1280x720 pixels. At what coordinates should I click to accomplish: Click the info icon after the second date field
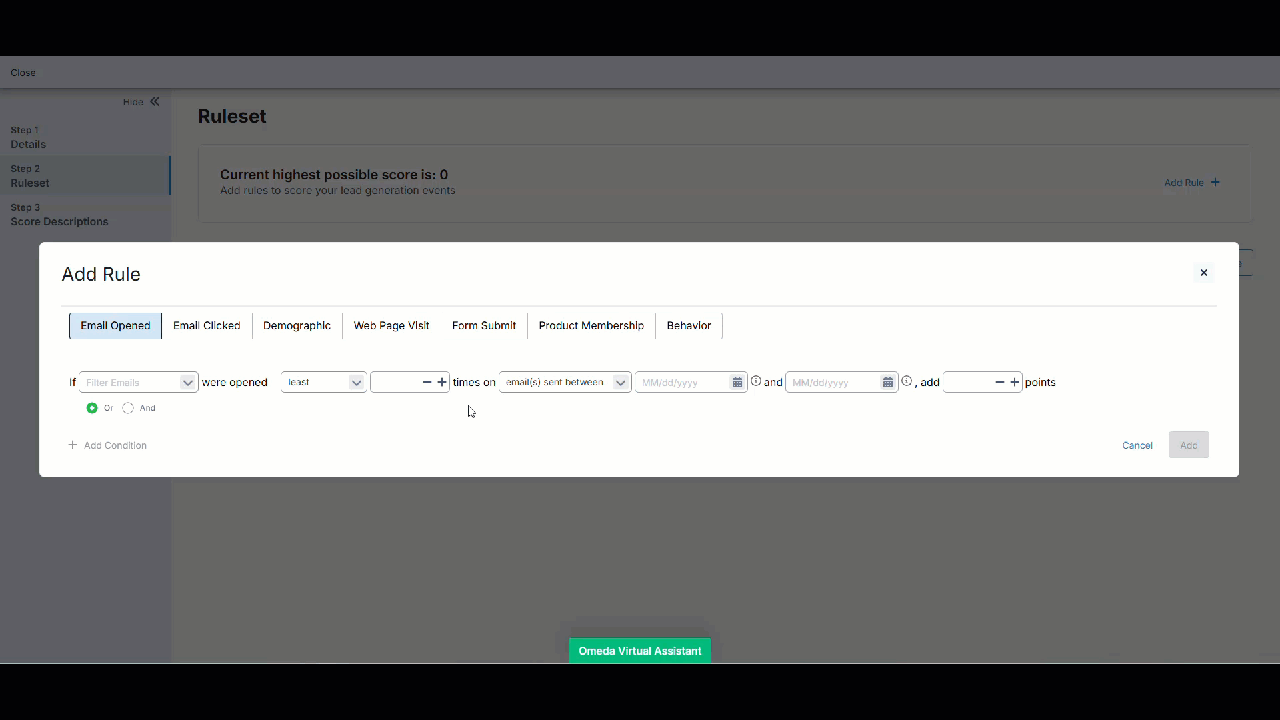tap(906, 380)
